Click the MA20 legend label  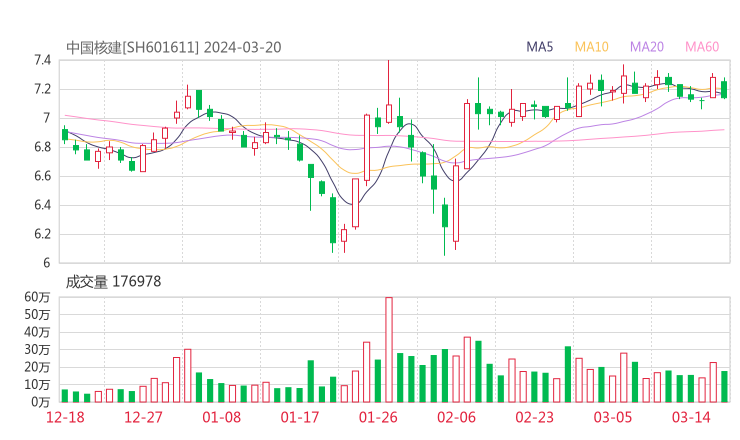point(647,47)
